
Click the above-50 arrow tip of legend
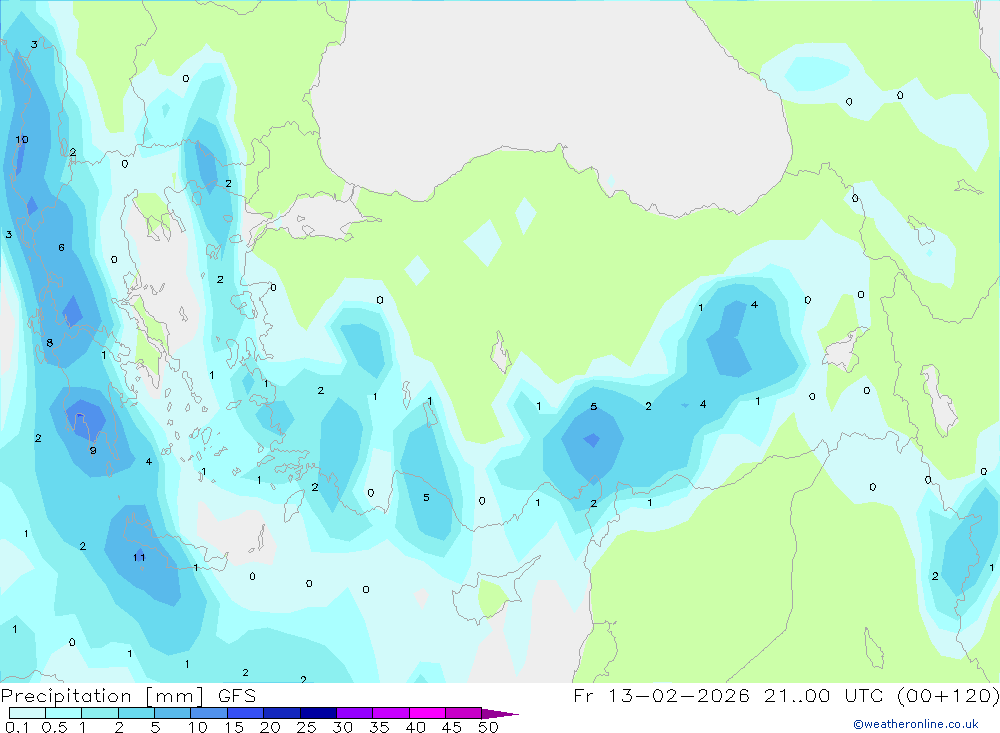click(x=500, y=714)
